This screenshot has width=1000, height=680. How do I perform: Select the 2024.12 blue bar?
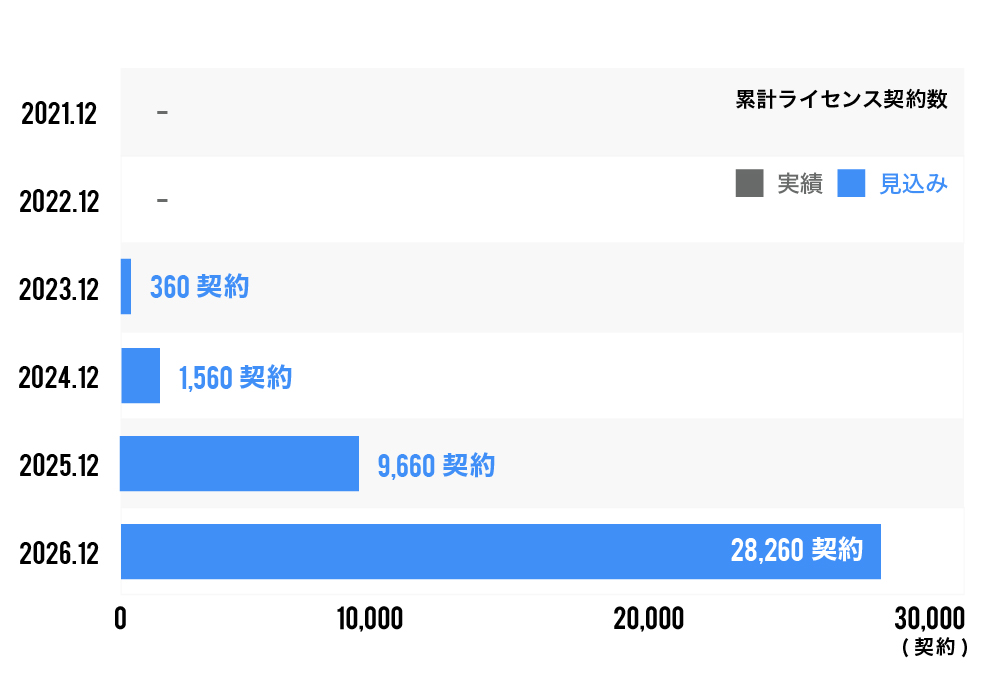141,376
